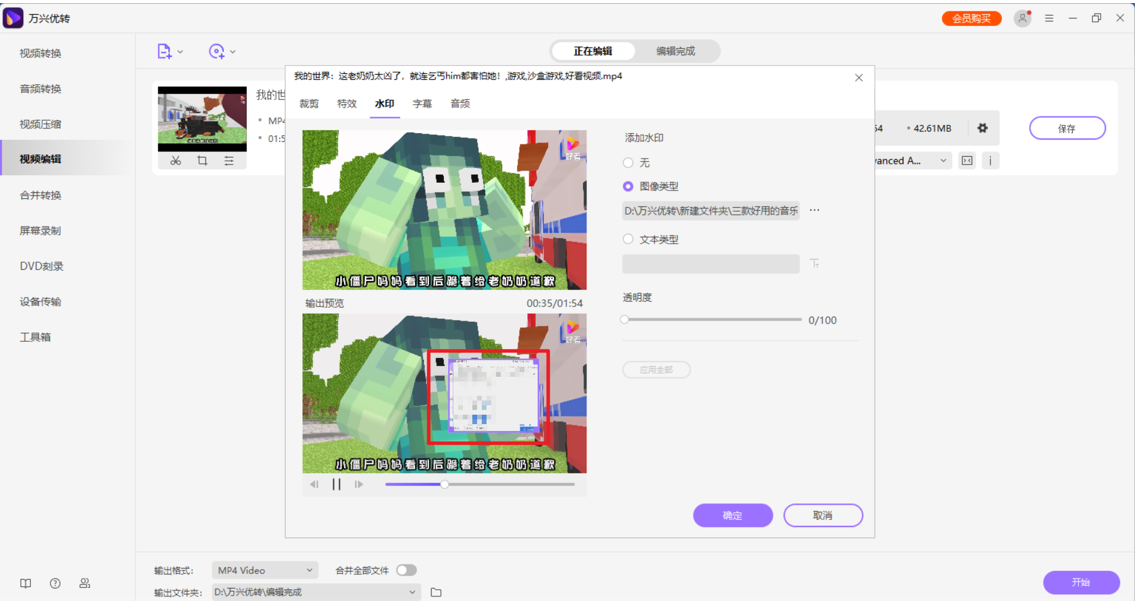Toggle the 合并全部文件 merge switch

[406, 571]
